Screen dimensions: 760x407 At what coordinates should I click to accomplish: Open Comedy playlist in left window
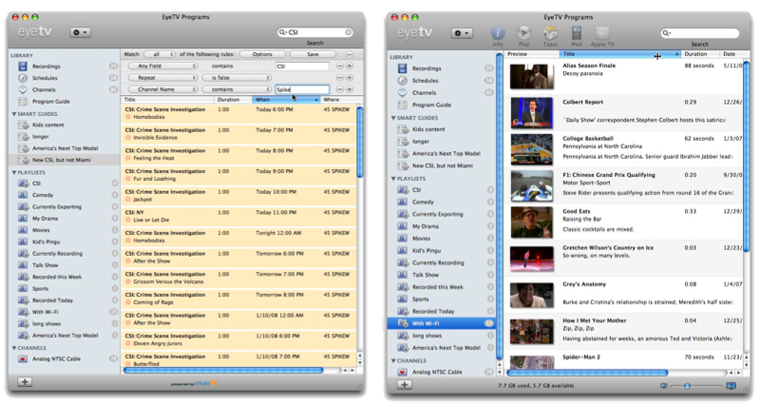pos(43,195)
